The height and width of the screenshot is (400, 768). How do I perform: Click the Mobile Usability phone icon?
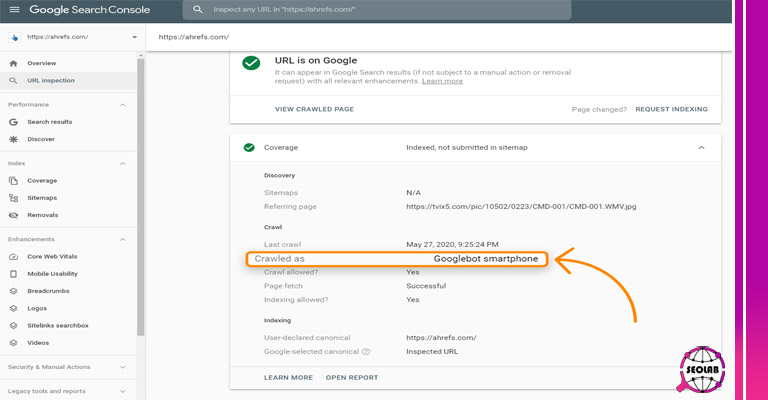point(13,274)
